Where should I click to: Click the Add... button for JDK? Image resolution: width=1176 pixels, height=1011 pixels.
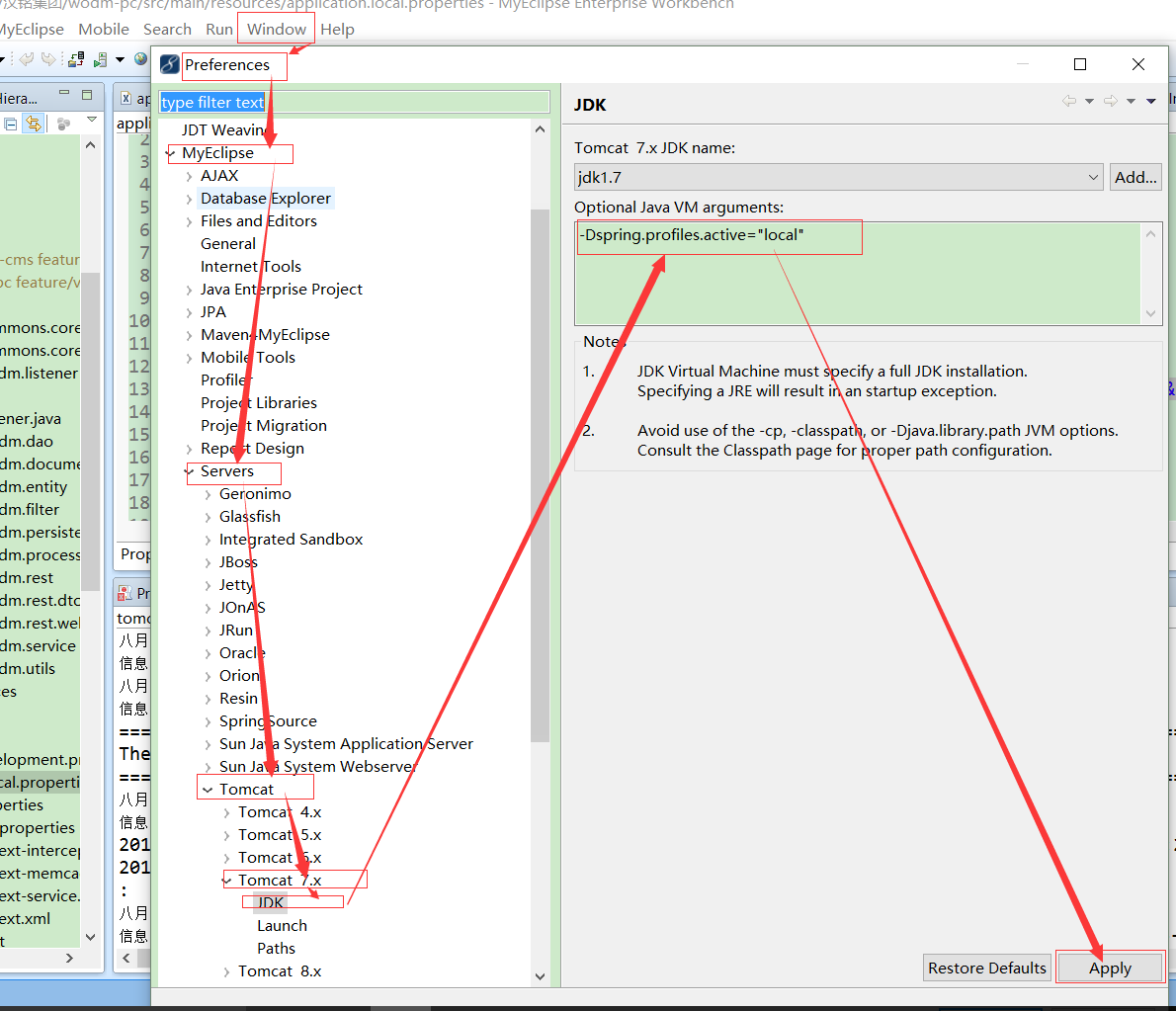(1135, 177)
